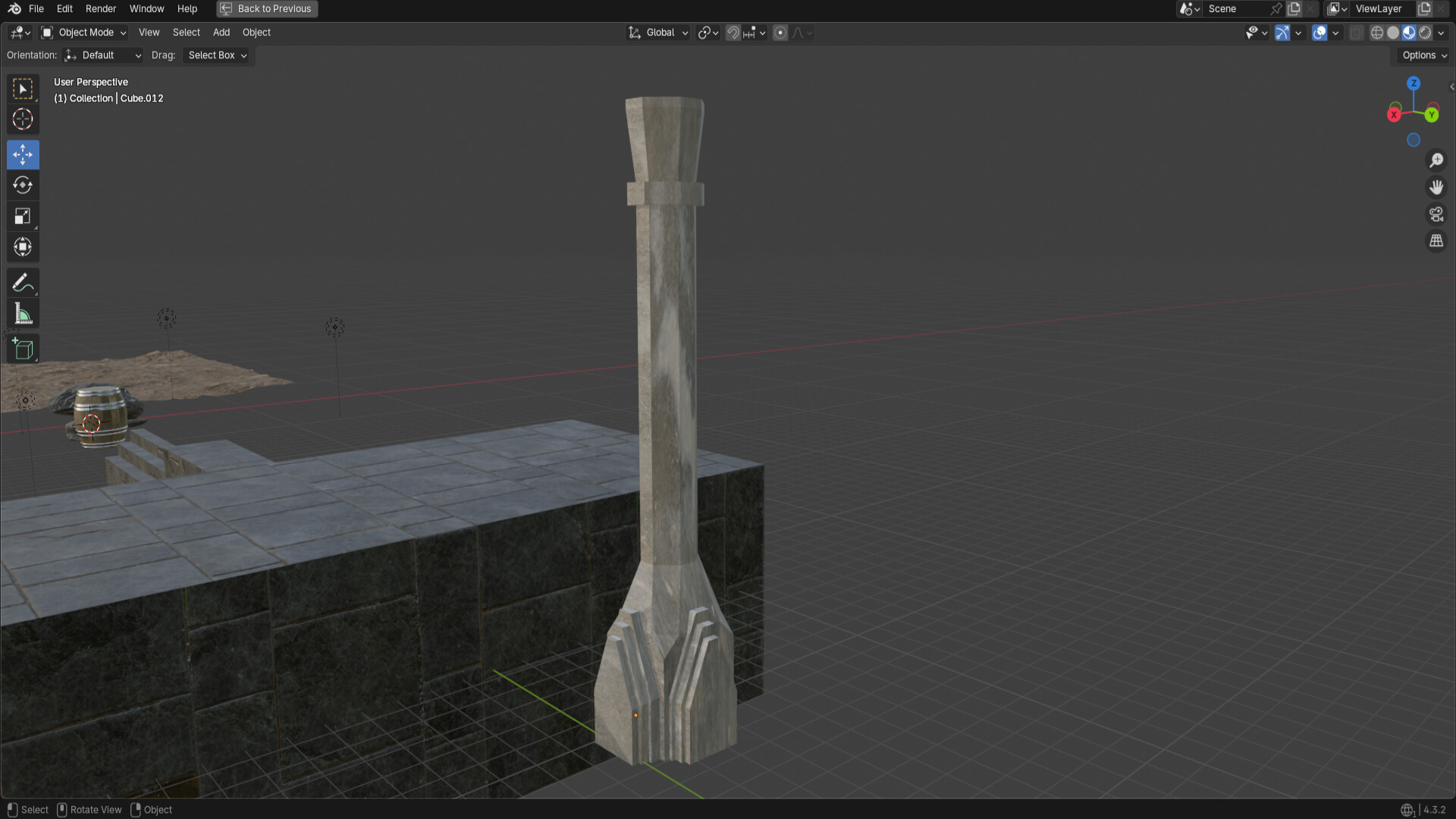The width and height of the screenshot is (1456, 819).
Task: Open the Object Mode dropdown
Action: (x=84, y=33)
